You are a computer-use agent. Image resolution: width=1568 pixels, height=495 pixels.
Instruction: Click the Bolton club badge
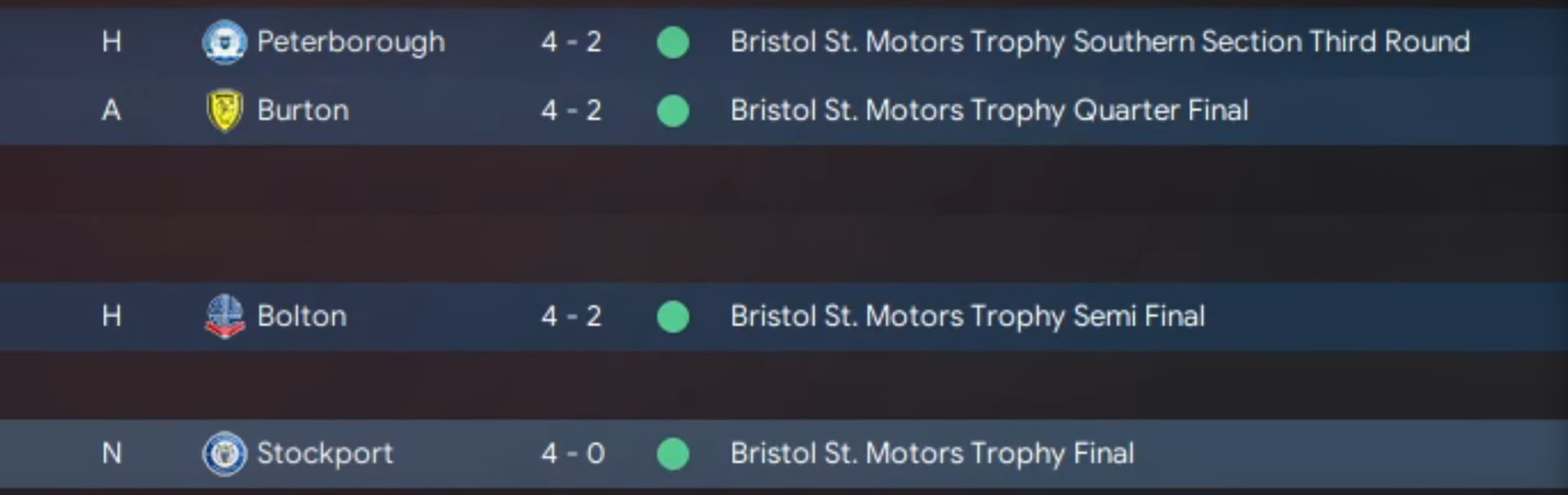[x=224, y=316]
